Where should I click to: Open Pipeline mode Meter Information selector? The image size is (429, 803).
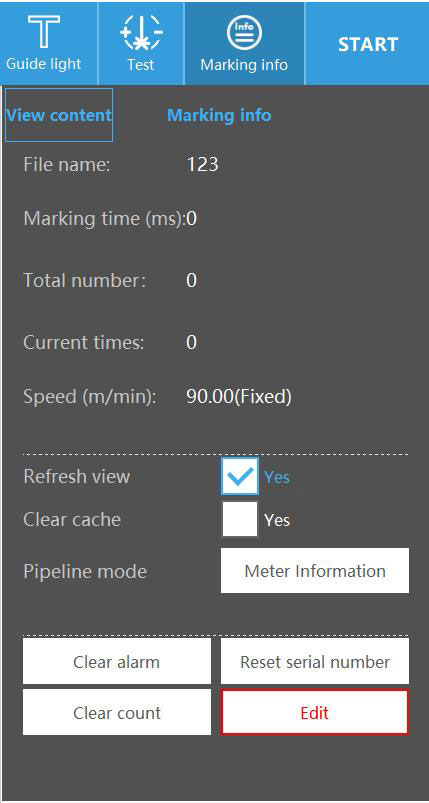click(315, 570)
